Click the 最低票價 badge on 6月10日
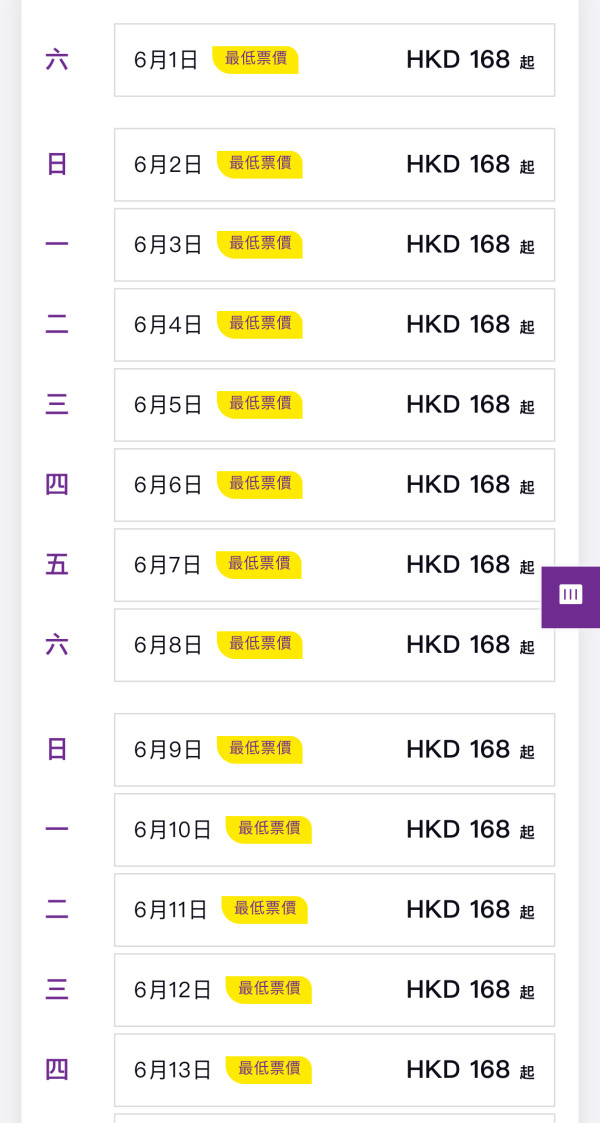Image resolution: width=600 pixels, height=1123 pixels. coord(269,829)
